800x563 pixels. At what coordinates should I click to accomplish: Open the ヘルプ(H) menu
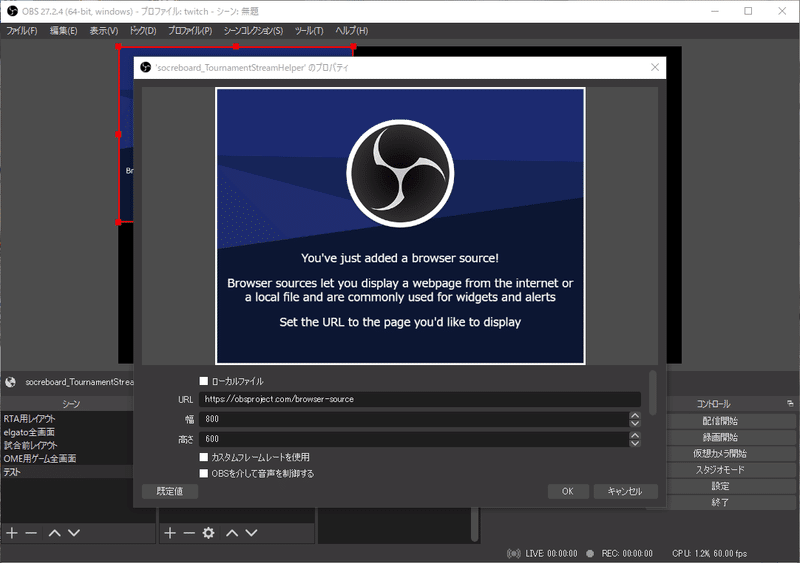(x=351, y=31)
